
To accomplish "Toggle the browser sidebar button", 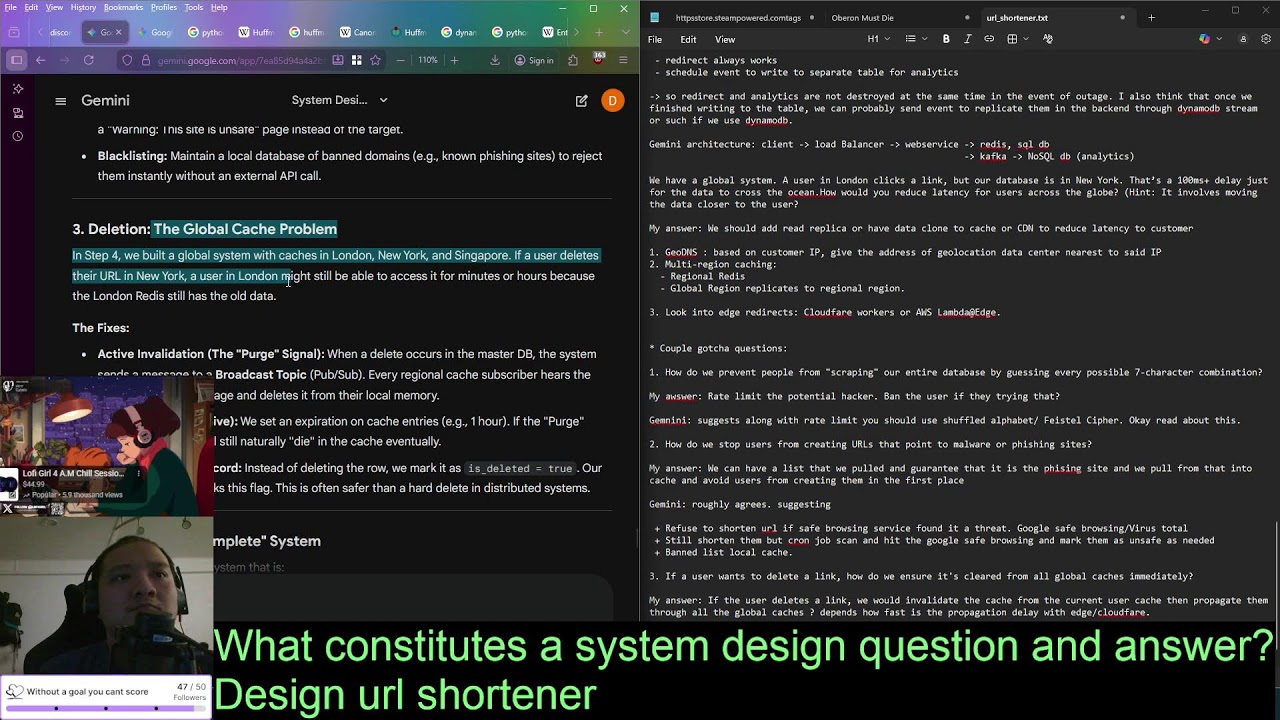I will pyautogui.click(x=17, y=60).
